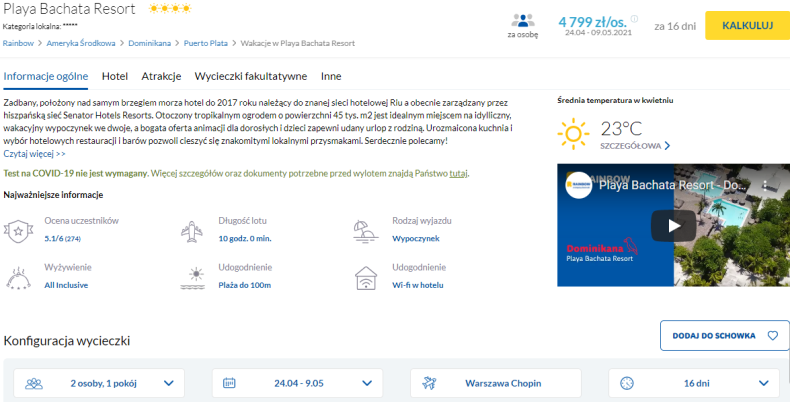Screen dimensions: 790x402
Task: Click the 24.04 - 09.05.2021 date text
Action: tap(598, 33)
